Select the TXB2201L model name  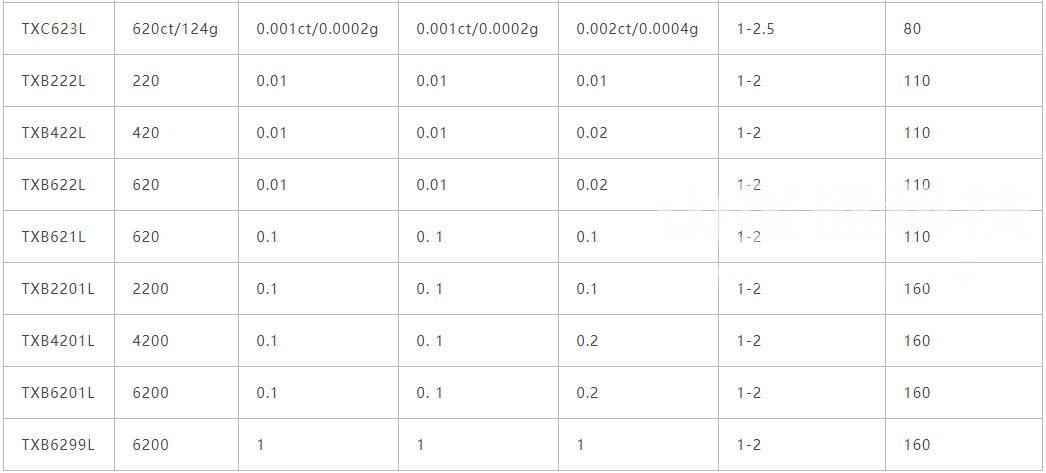point(58,289)
